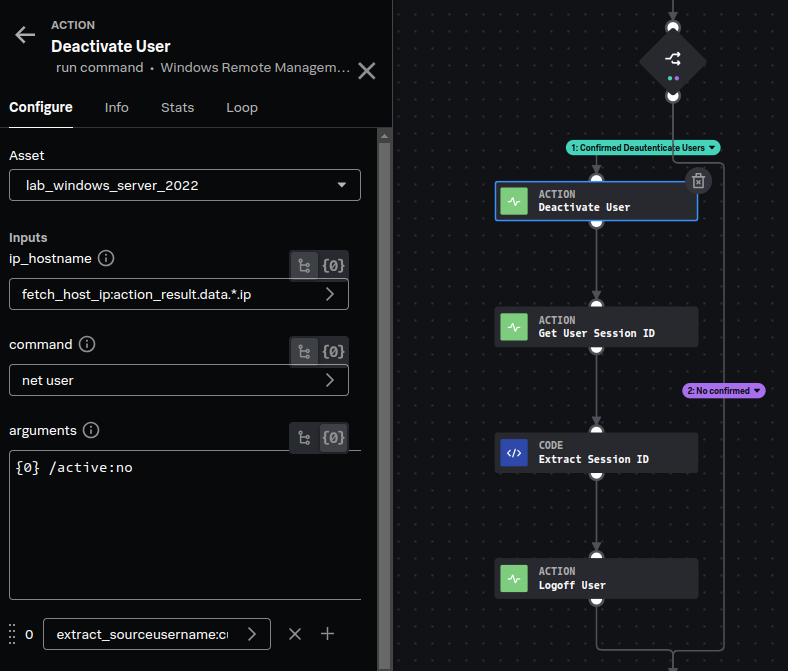Remove the extract_sourceusername argument parameter

click(295, 634)
